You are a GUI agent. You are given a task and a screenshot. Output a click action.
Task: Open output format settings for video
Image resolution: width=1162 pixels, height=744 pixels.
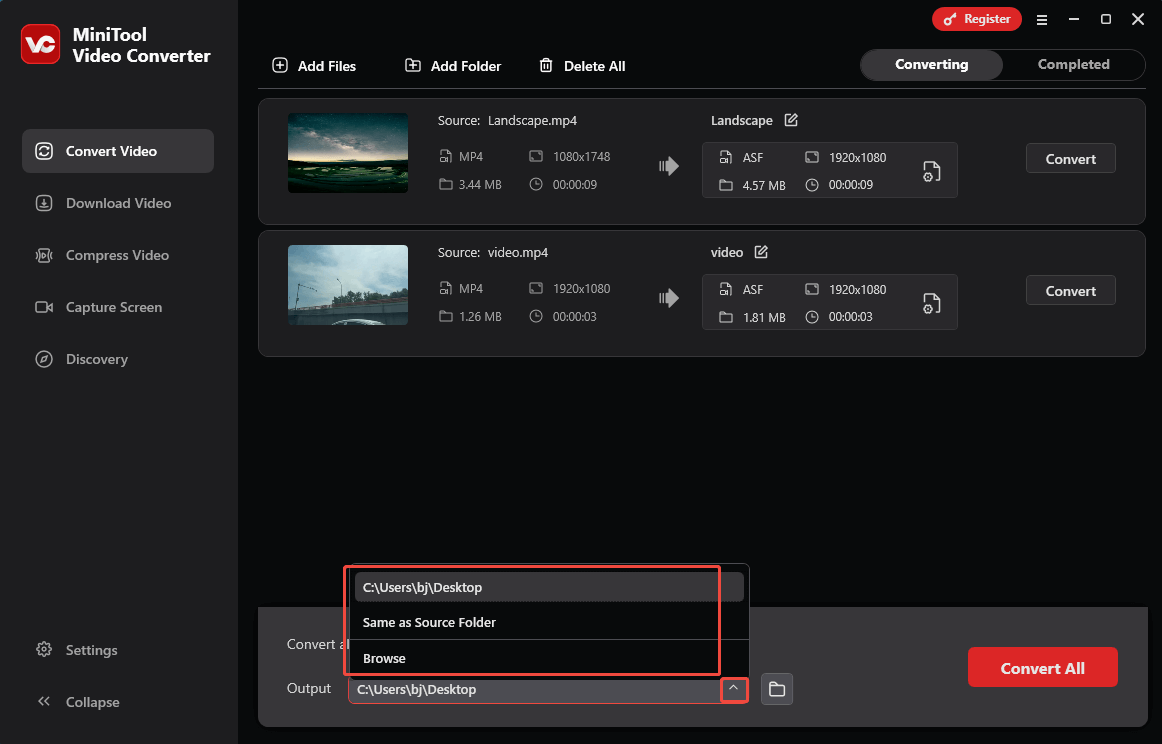(931, 303)
